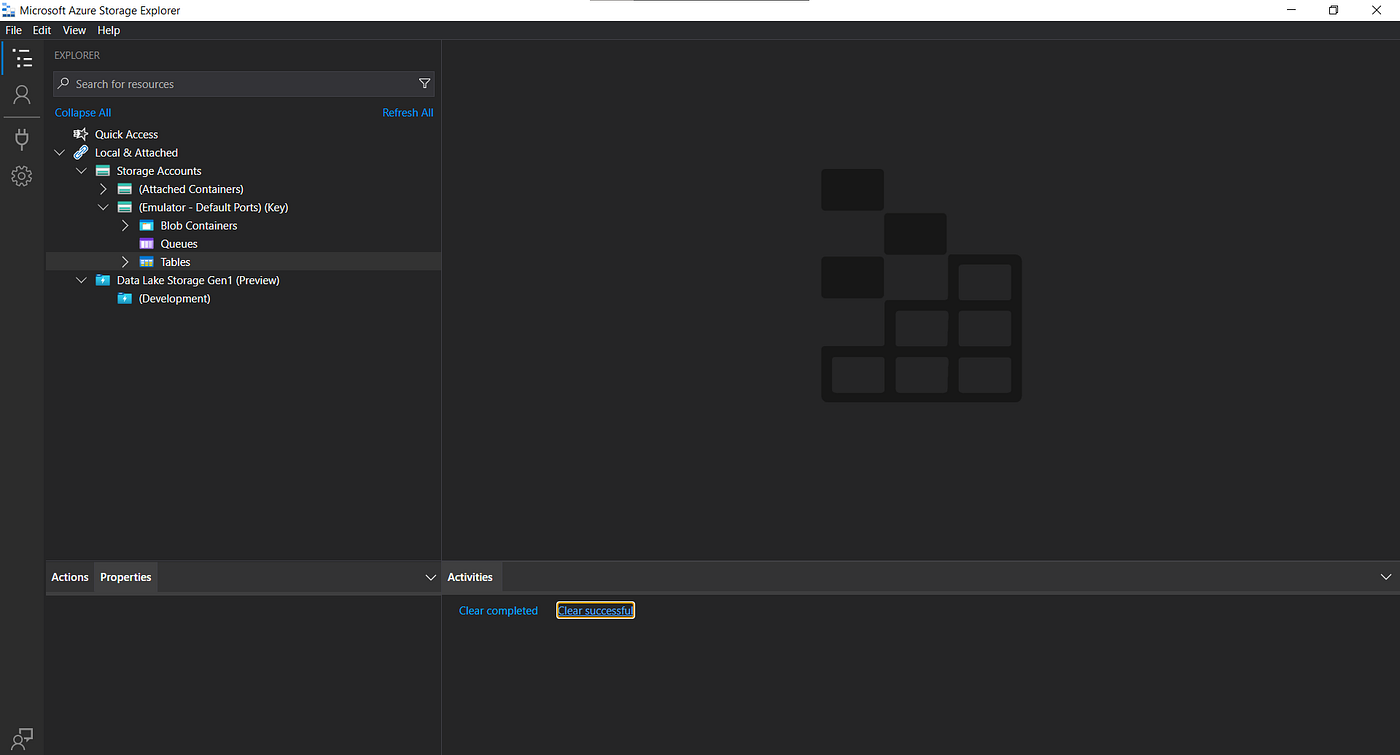Collapse the Data Lake Storage Gen1 node
Image resolution: width=1400 pixels, height=755 pixels.
point(82,280)
